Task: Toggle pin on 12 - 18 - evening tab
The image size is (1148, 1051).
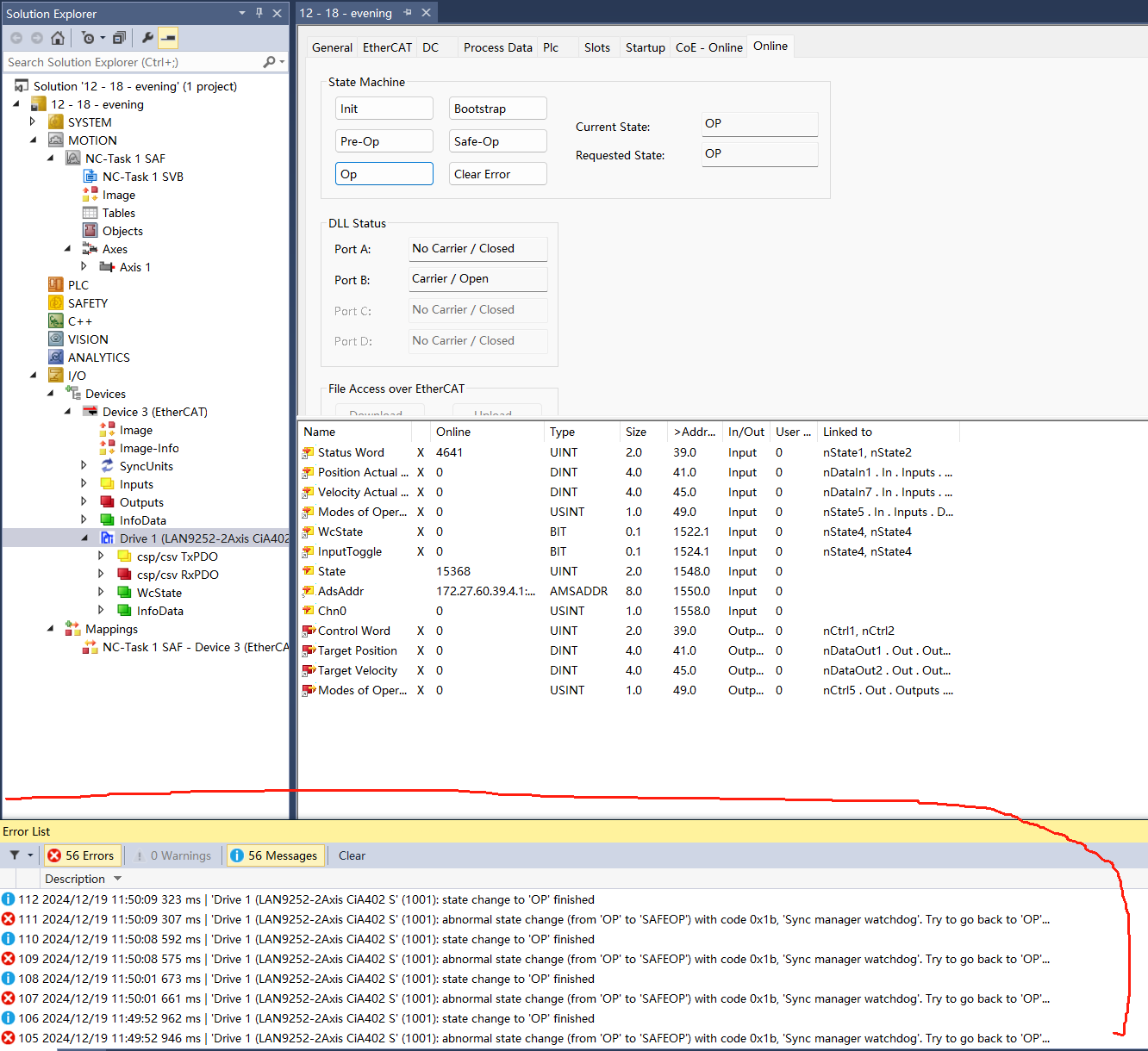Action: pos(408,13)
